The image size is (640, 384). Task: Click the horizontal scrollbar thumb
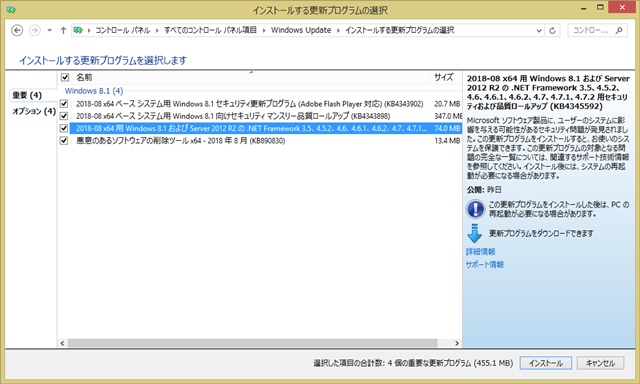[253, 343]
